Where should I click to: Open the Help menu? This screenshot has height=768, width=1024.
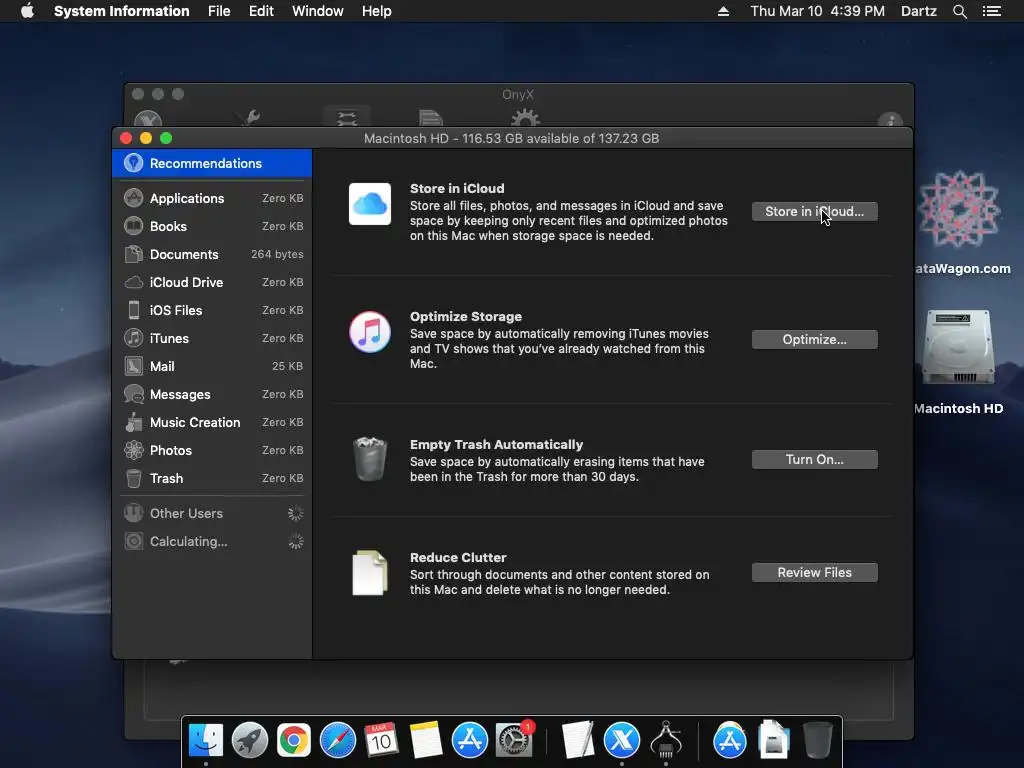point(377,11)
